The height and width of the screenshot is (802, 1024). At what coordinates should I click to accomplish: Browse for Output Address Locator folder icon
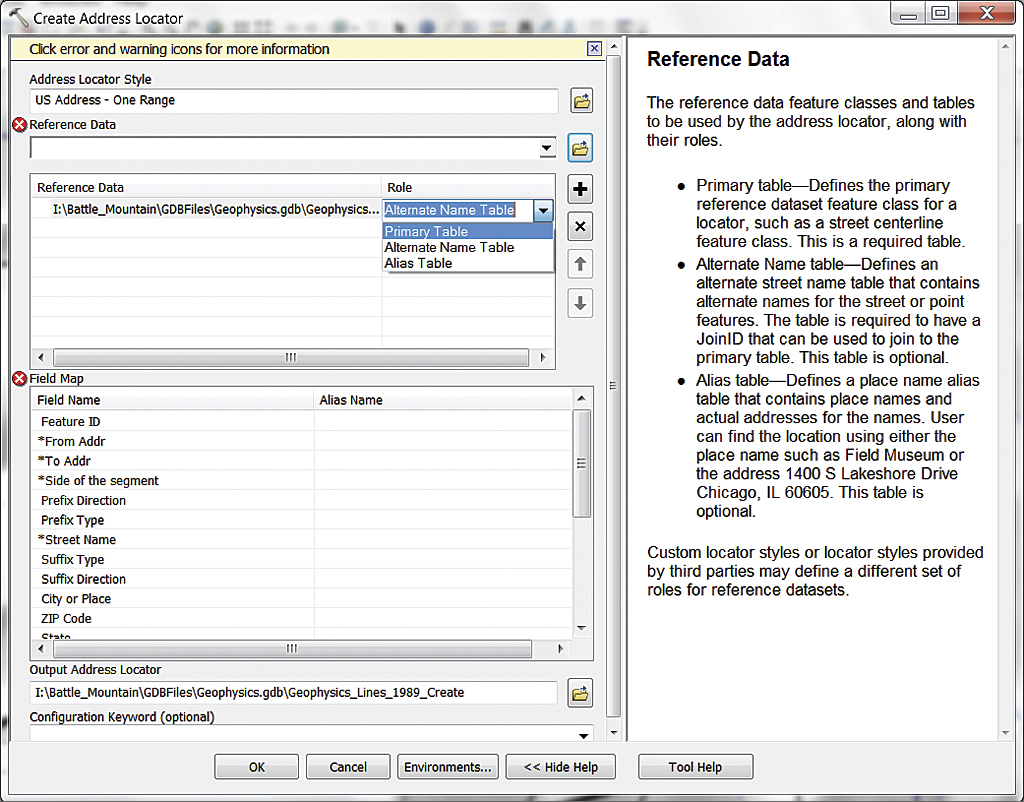pyautogui.click(x=580, y=694)
